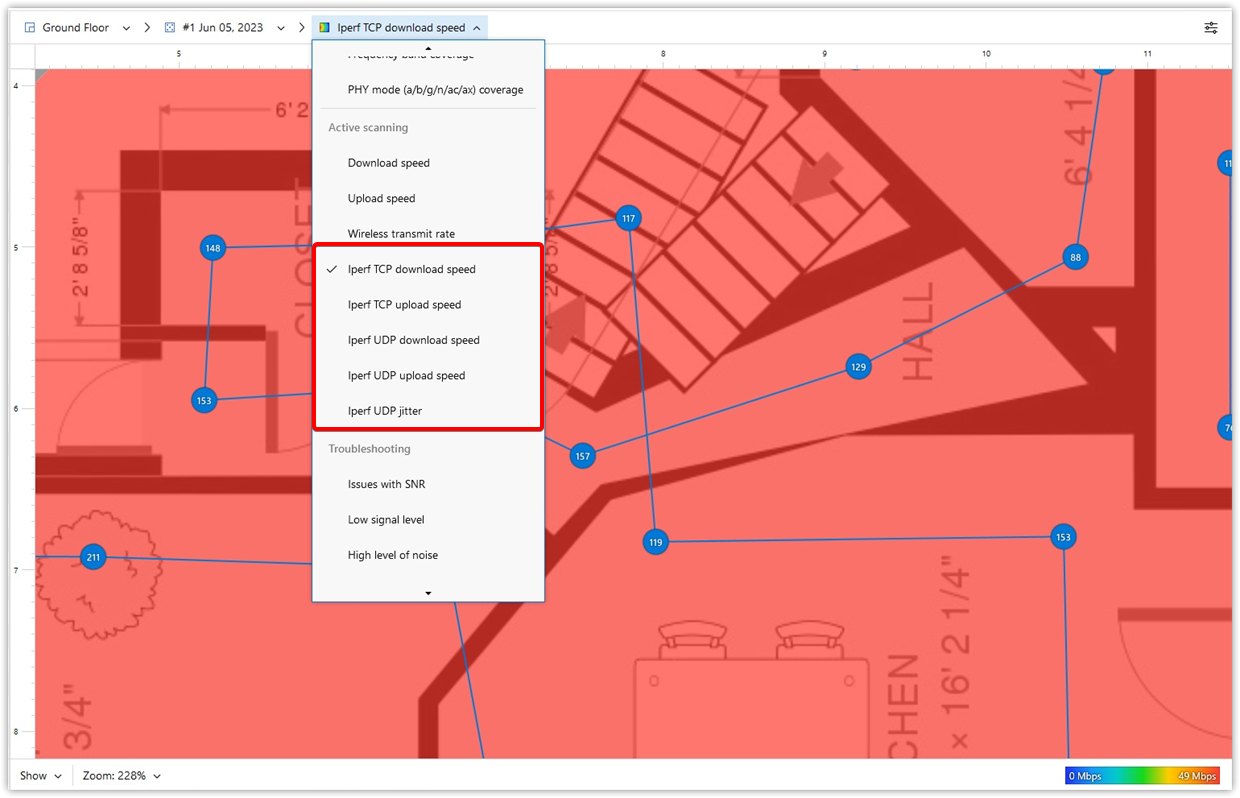Click the 0-49 Mbps color legend gradient
The image size is (1240, 798).
(1143, 775)
